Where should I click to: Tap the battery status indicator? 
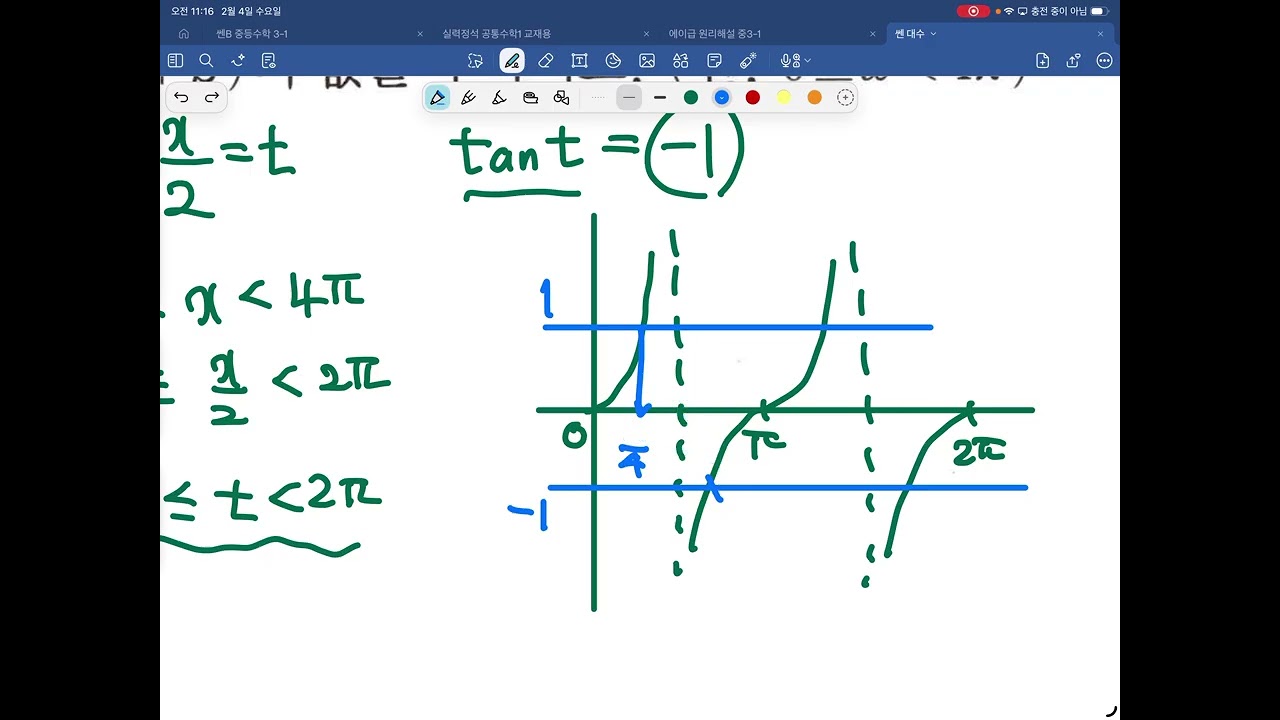pyautogui.click(x=1100, y=11)
